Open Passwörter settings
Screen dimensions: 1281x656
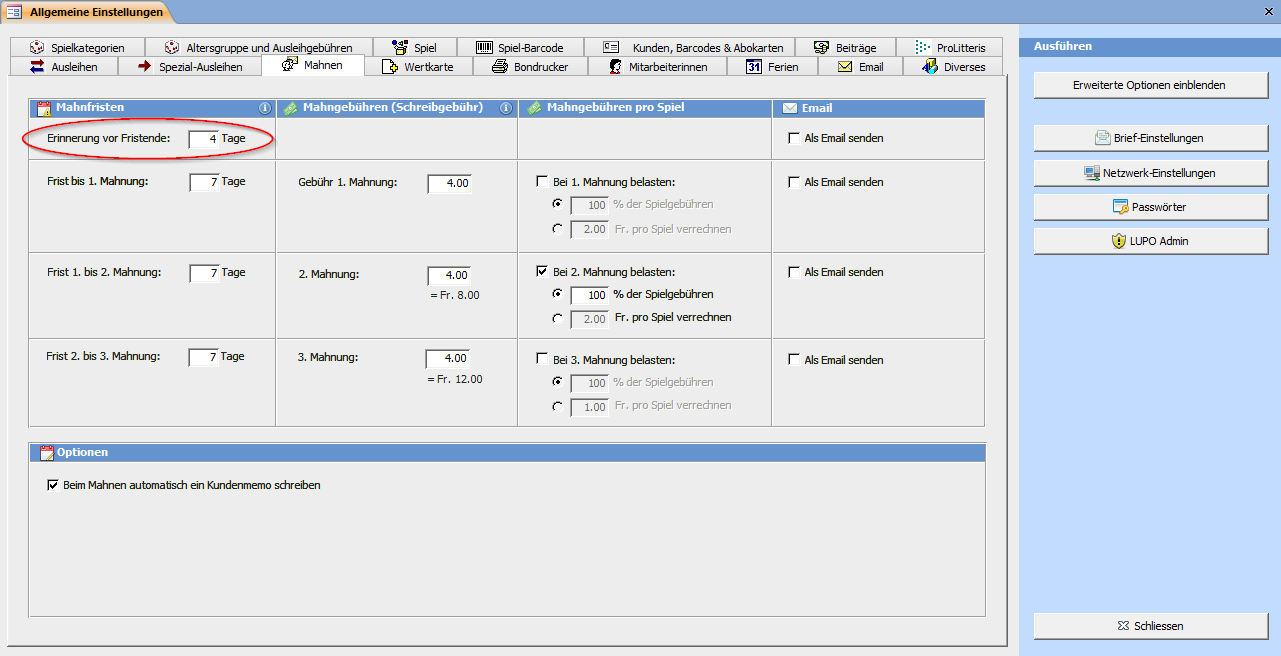pos(1151,207)
